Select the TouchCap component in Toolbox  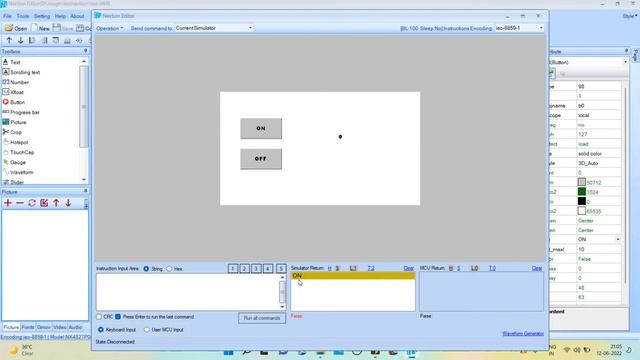point(18,152)
